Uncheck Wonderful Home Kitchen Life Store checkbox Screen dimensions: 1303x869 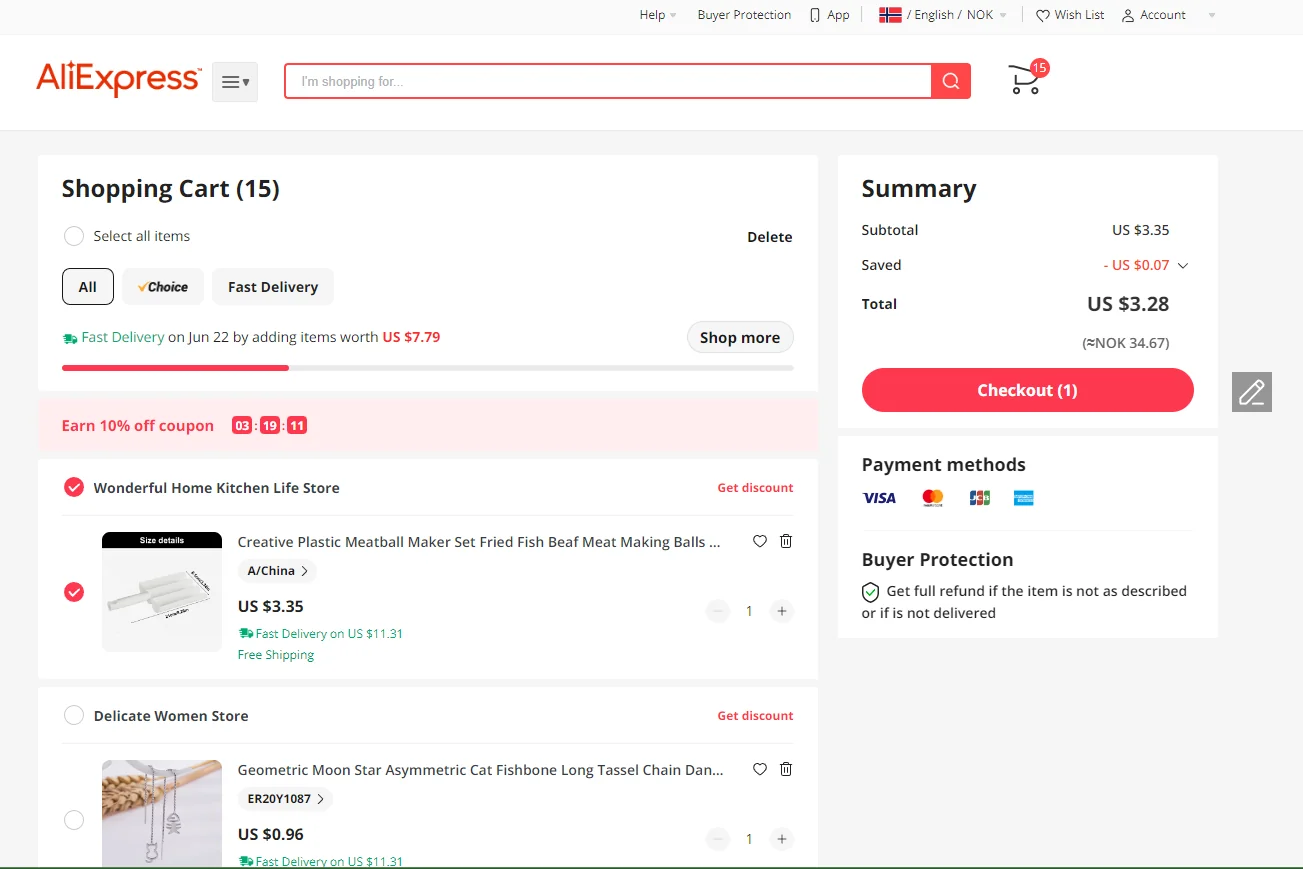coord(74,487)
